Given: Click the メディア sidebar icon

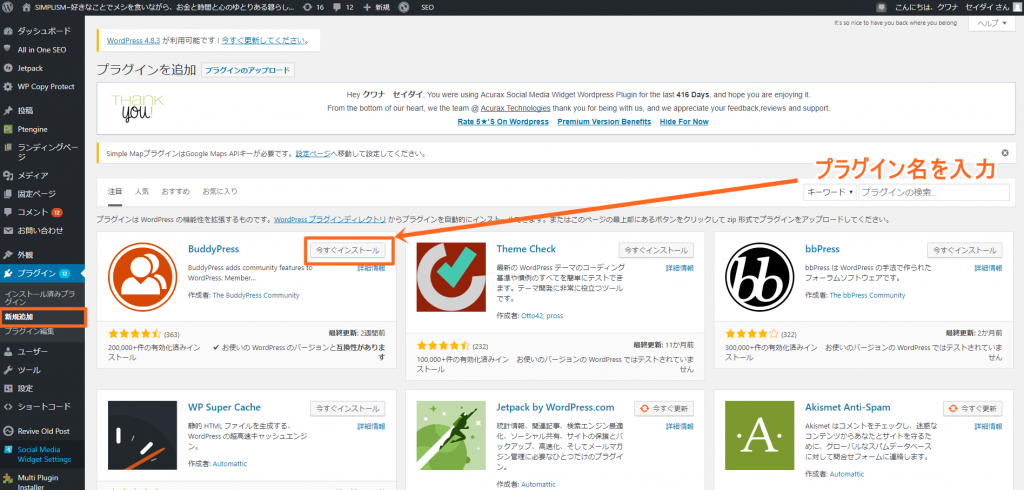Looking at the screenshot, I should click(8, 175).
